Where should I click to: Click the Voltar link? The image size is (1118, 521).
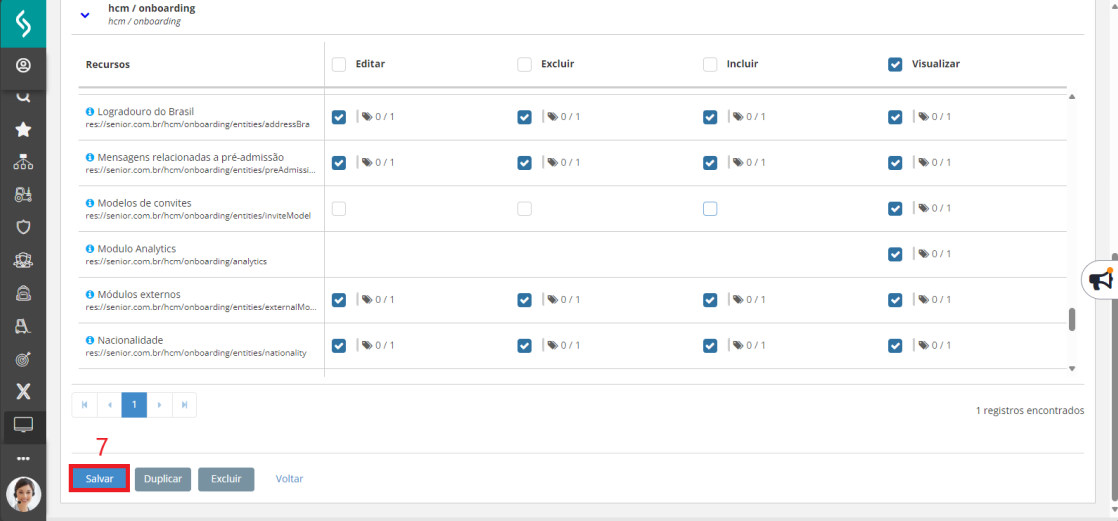point(289,479)
